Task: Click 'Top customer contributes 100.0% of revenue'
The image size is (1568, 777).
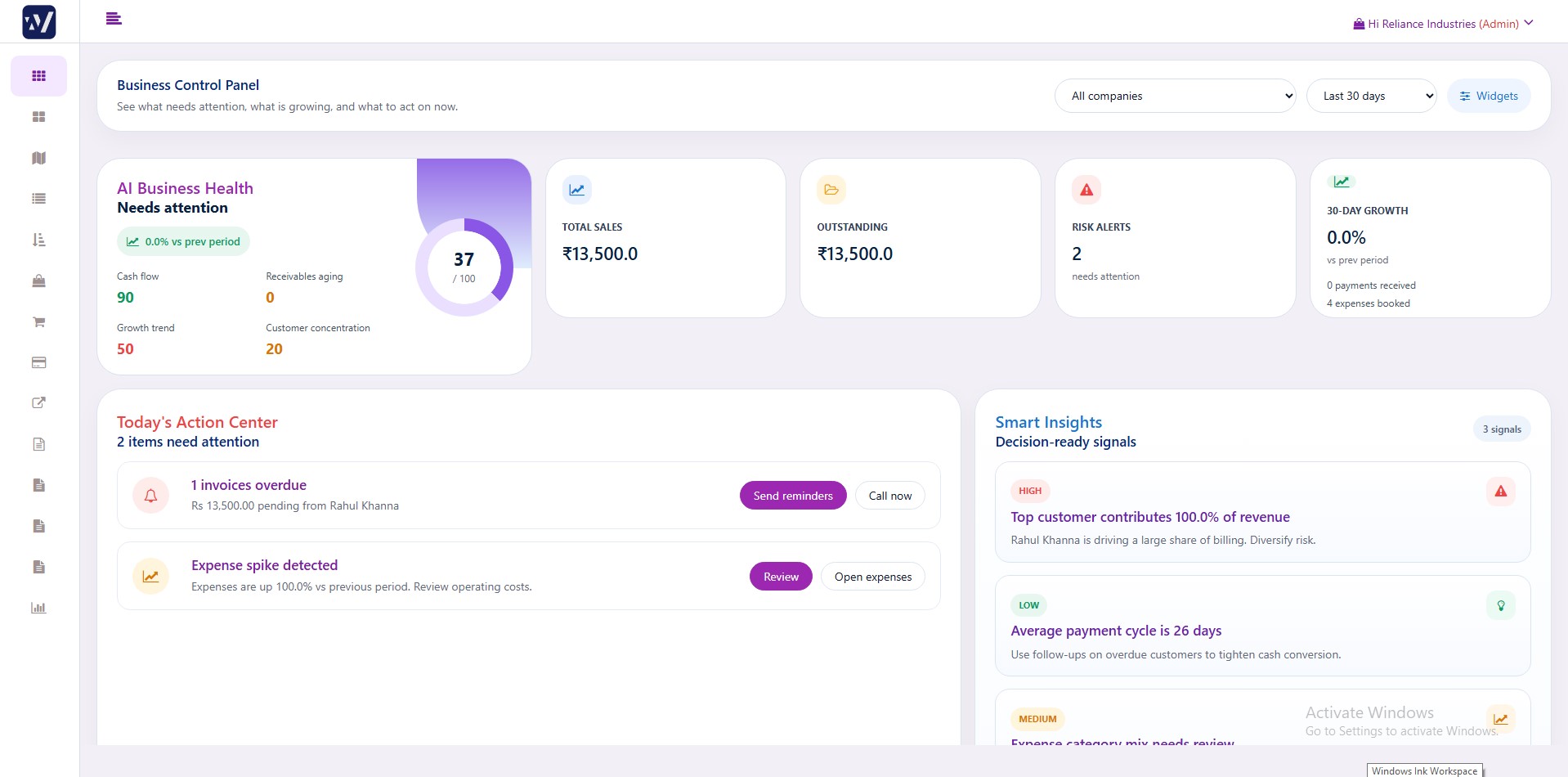Action: pyautogui.click(x=1150, y=517)
